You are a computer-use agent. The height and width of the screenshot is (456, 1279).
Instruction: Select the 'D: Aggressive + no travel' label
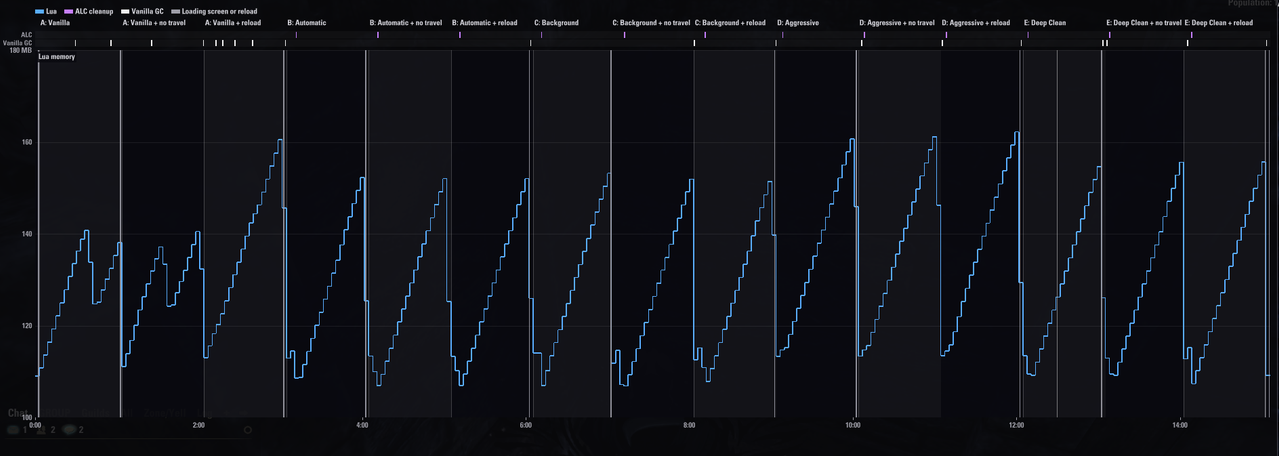tap(897, 22)
